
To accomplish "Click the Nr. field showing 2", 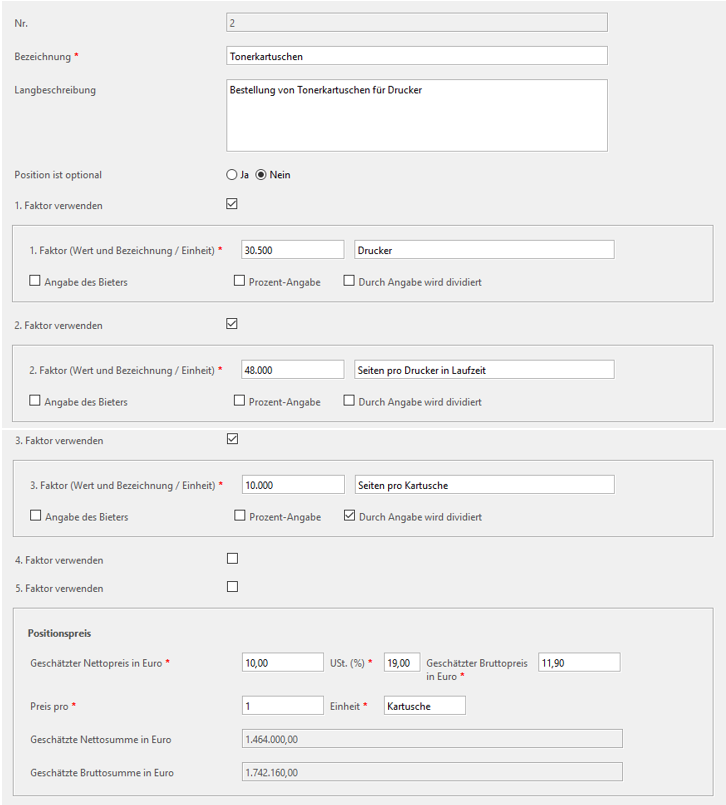I will coord(417,23).
